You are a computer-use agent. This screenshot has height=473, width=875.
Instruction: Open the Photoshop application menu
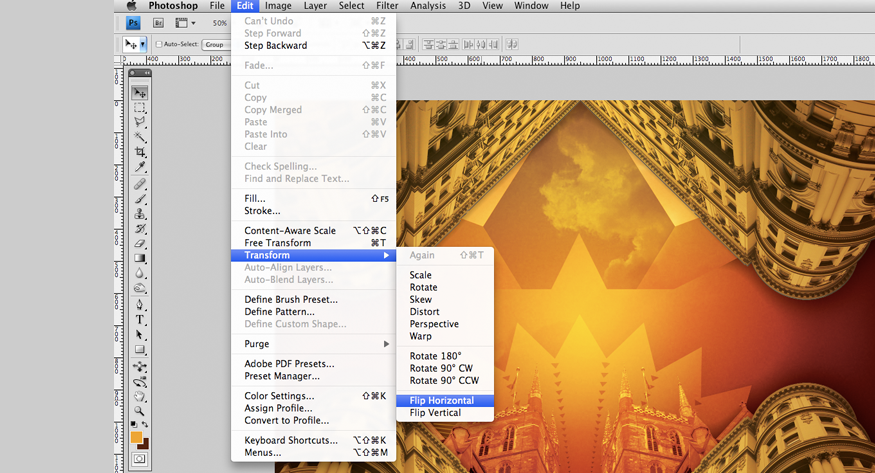(173, 6)
